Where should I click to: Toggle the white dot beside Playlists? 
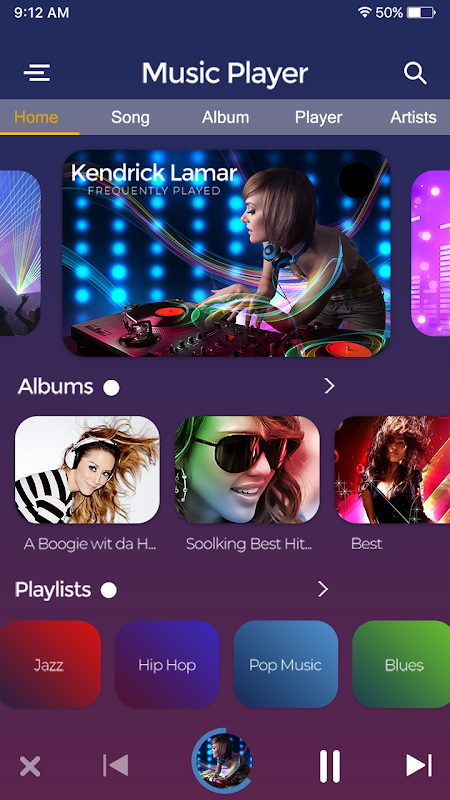(109, 590)
